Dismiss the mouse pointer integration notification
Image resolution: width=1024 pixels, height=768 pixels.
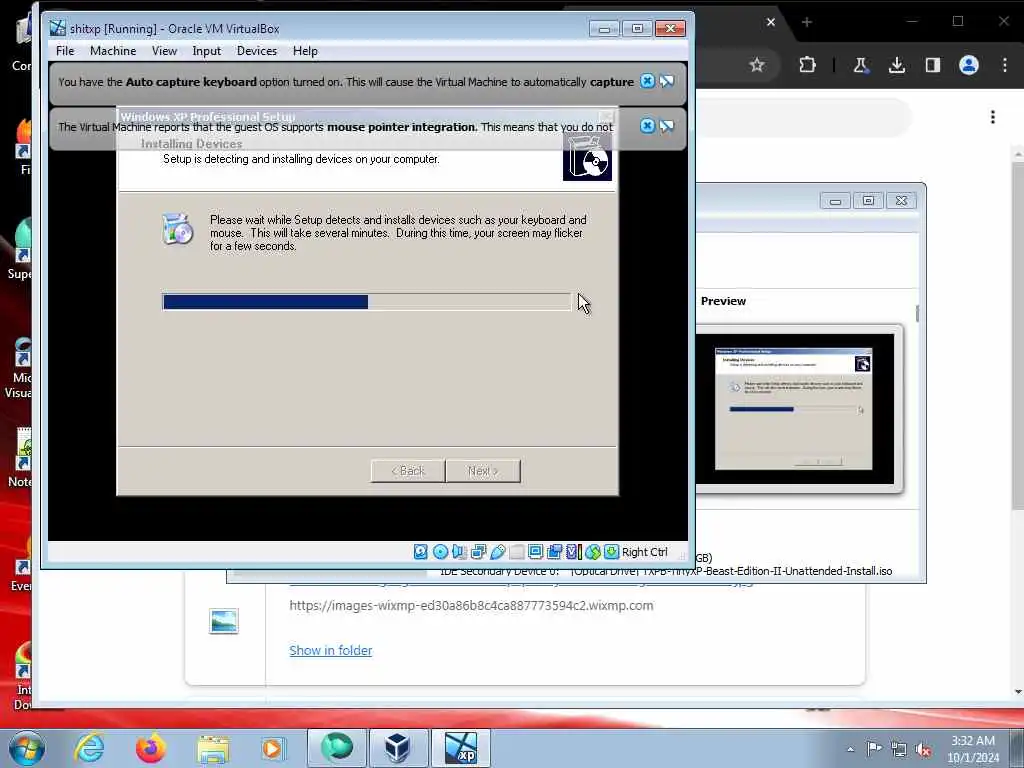click(647, 126)
